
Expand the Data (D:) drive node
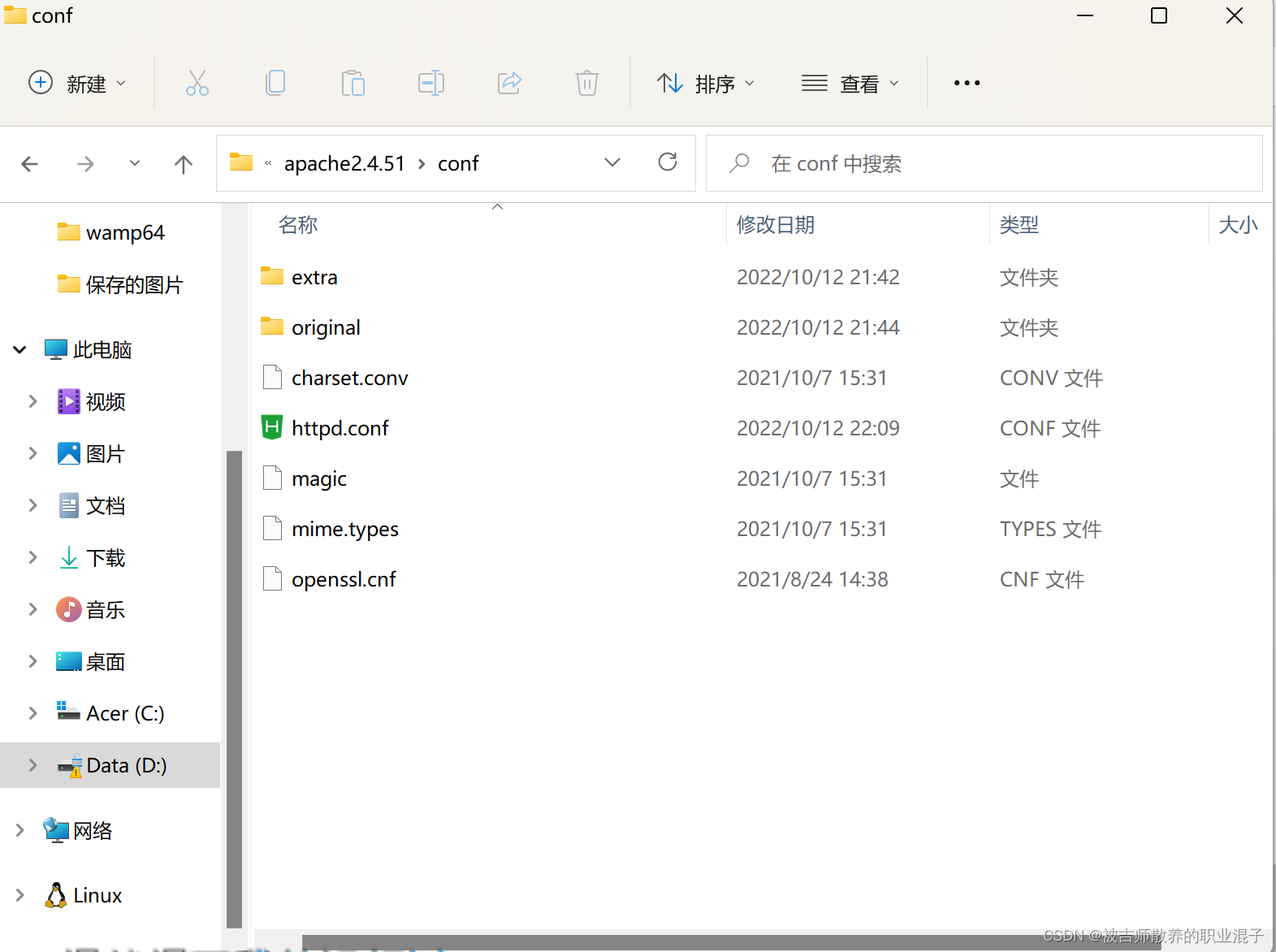click(32, 765)
